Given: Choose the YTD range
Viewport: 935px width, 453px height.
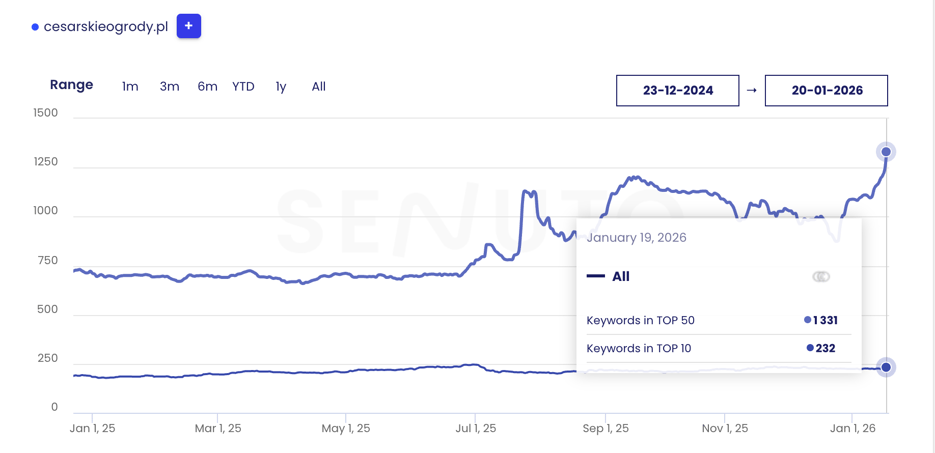Looking at the screenshot, I should click(243, 87).
